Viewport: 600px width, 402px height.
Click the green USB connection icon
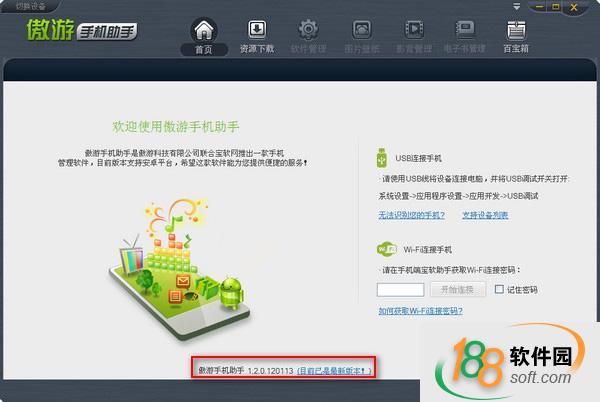pyautogui.click(x=382, y=158)
